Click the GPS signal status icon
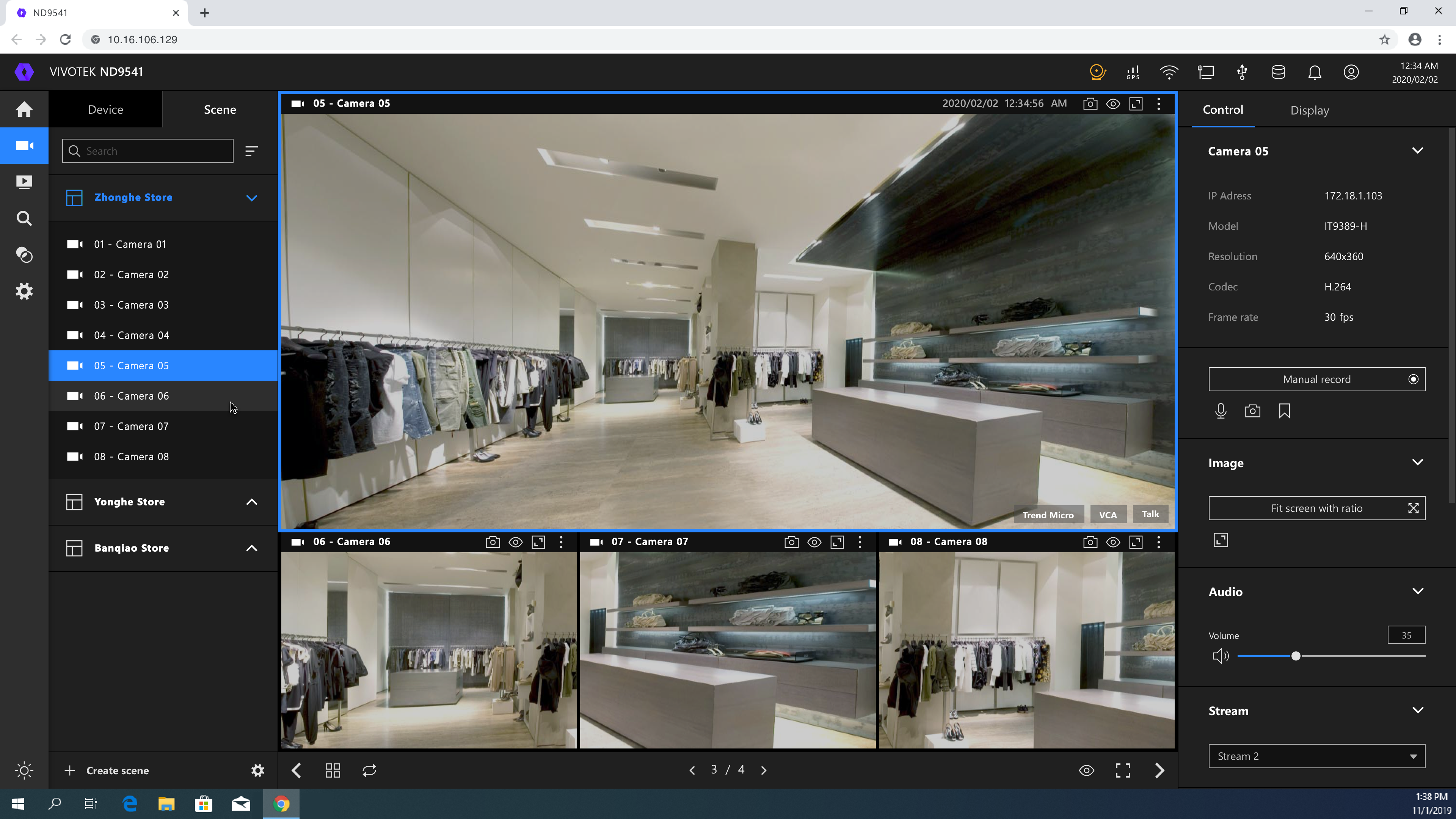 pyautogui.click(x=1133, y=72)
